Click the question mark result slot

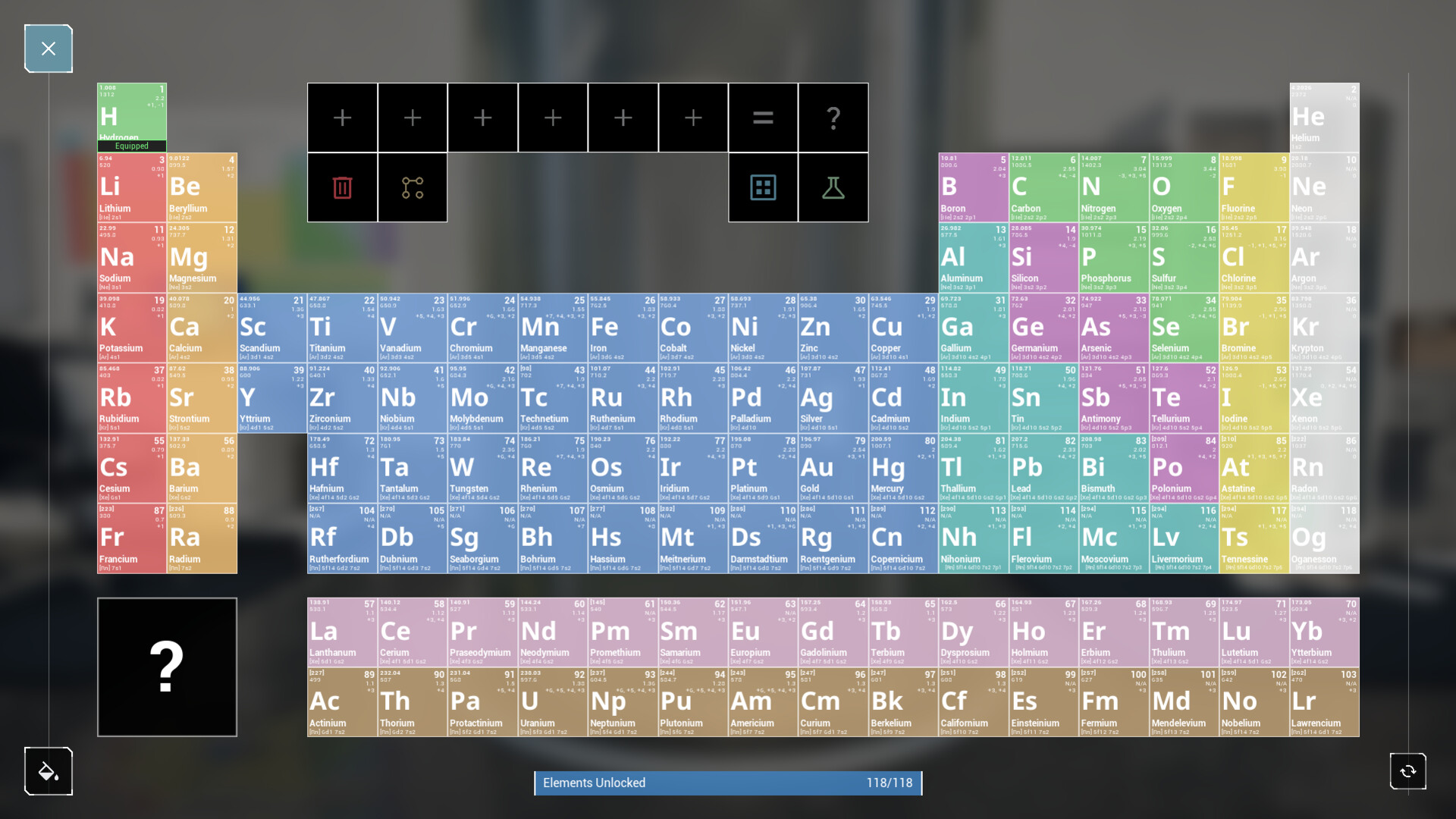(x=833, y=118)
